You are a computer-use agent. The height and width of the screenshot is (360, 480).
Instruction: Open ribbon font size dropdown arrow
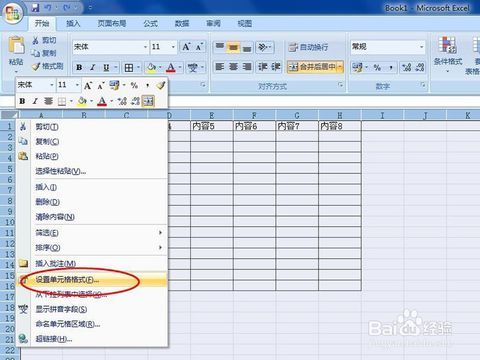(x=173, y=47)
